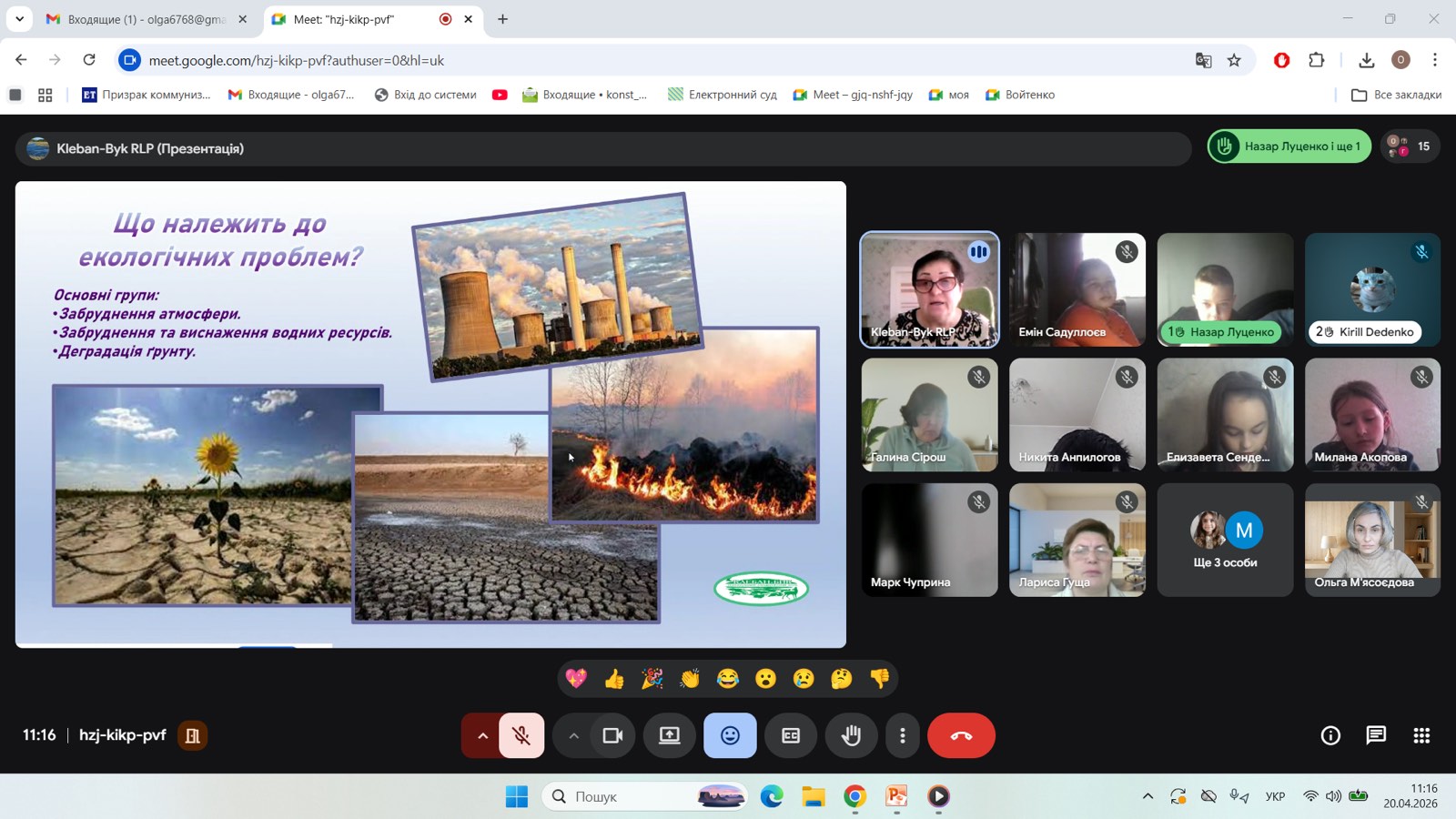Open more options three-dot menu in call bar
Screen dimensions: 1456x819
click(903, 735)
